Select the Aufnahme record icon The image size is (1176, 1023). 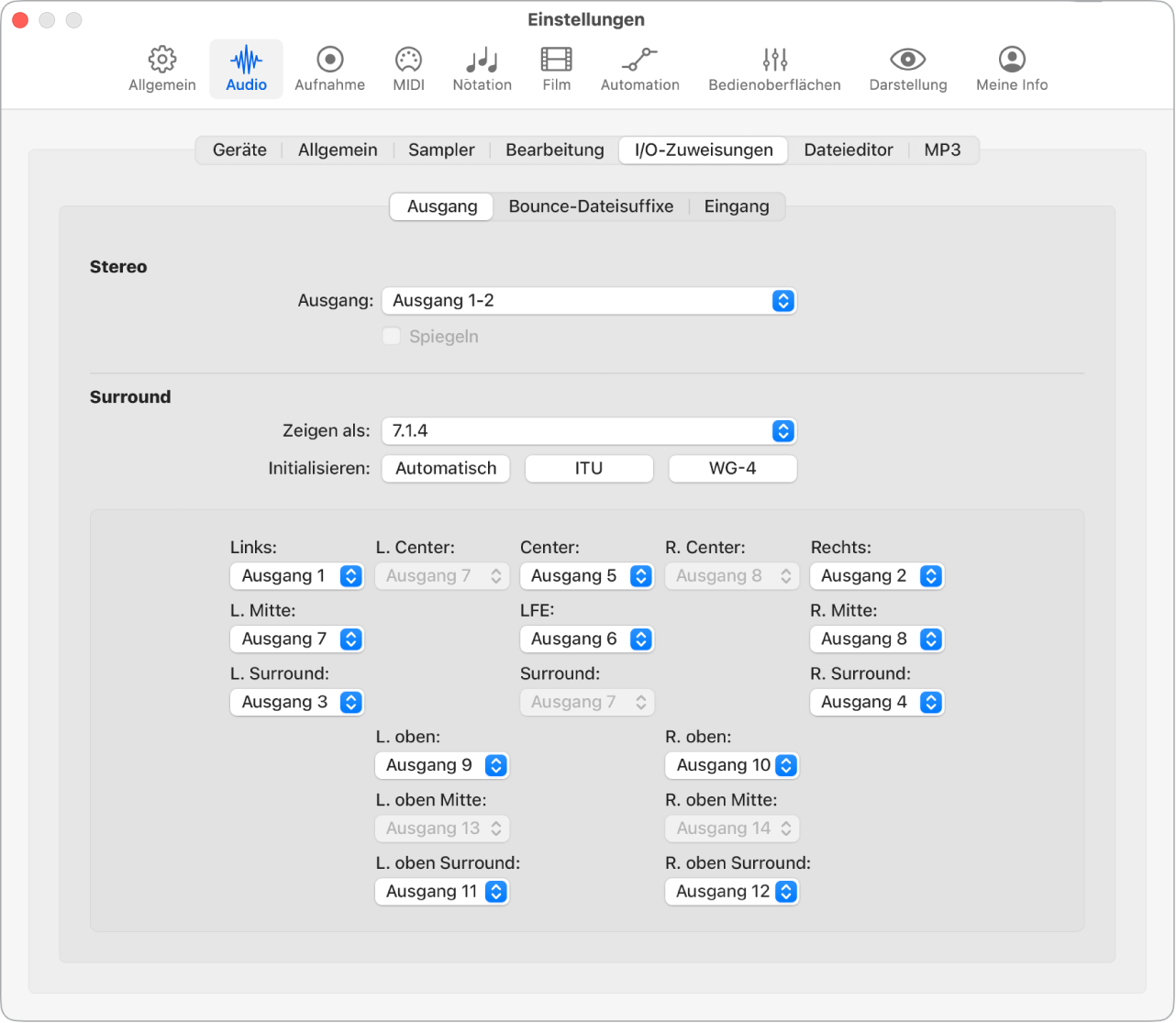pos(329,69)
